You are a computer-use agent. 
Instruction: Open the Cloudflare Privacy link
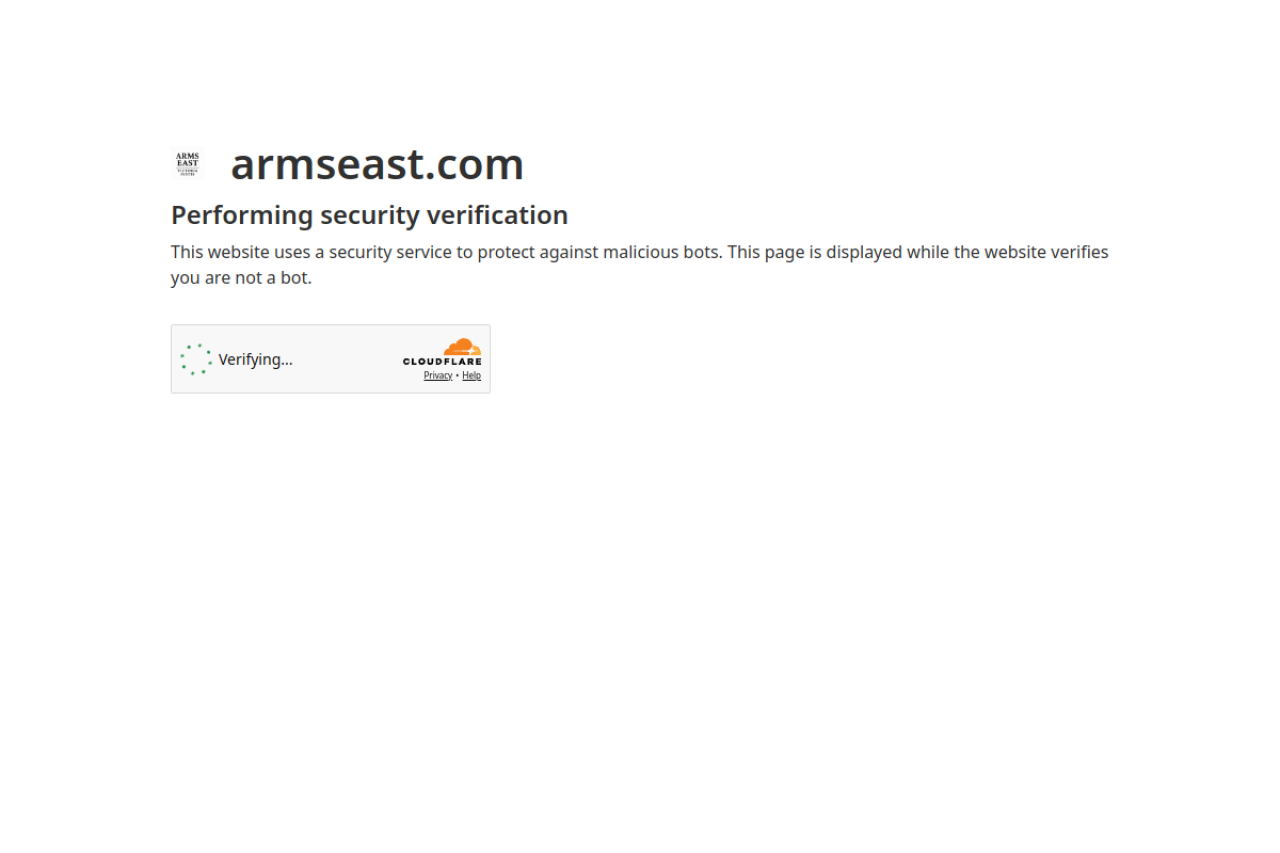coord(438,376)
